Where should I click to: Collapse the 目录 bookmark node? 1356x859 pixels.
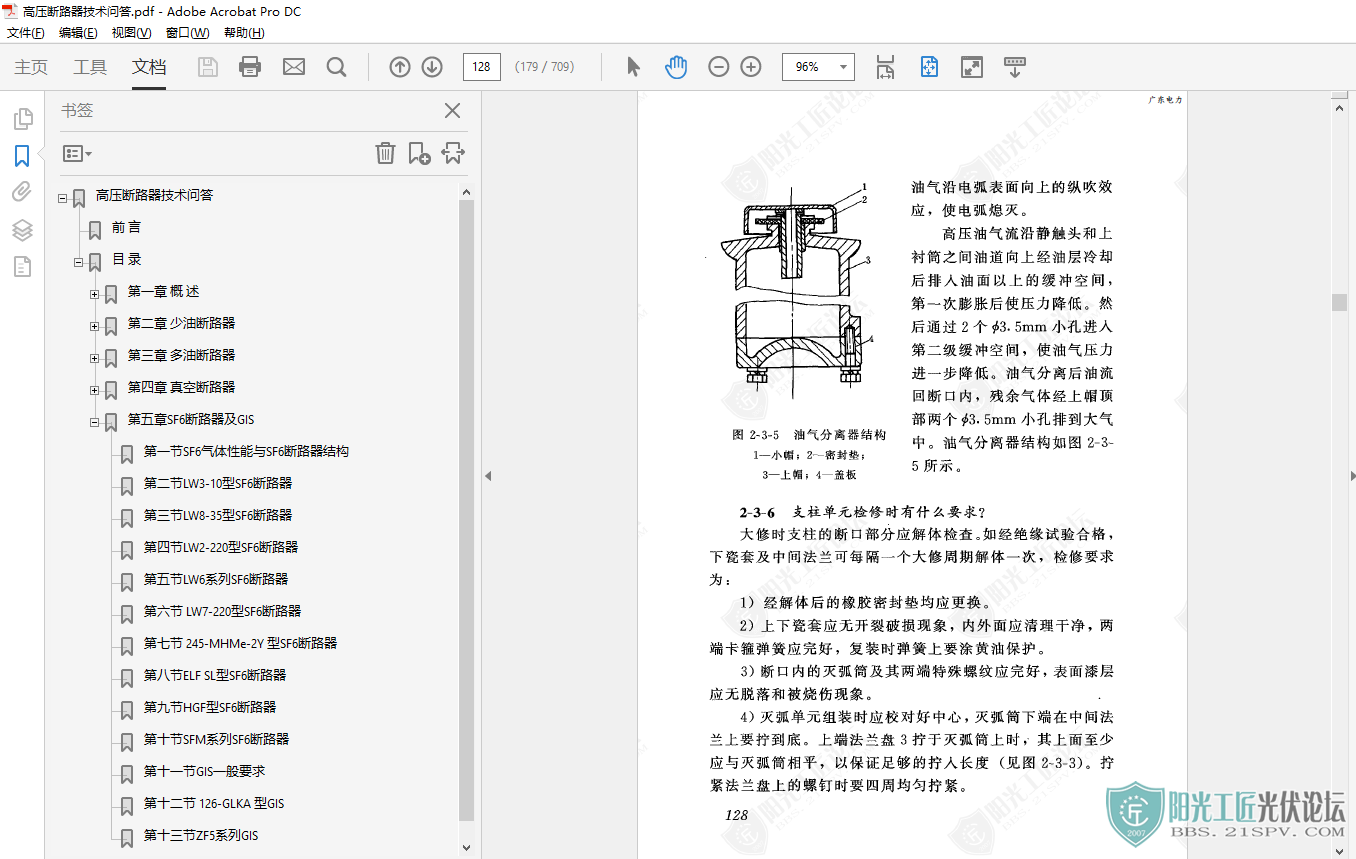(x=79, y=263)
